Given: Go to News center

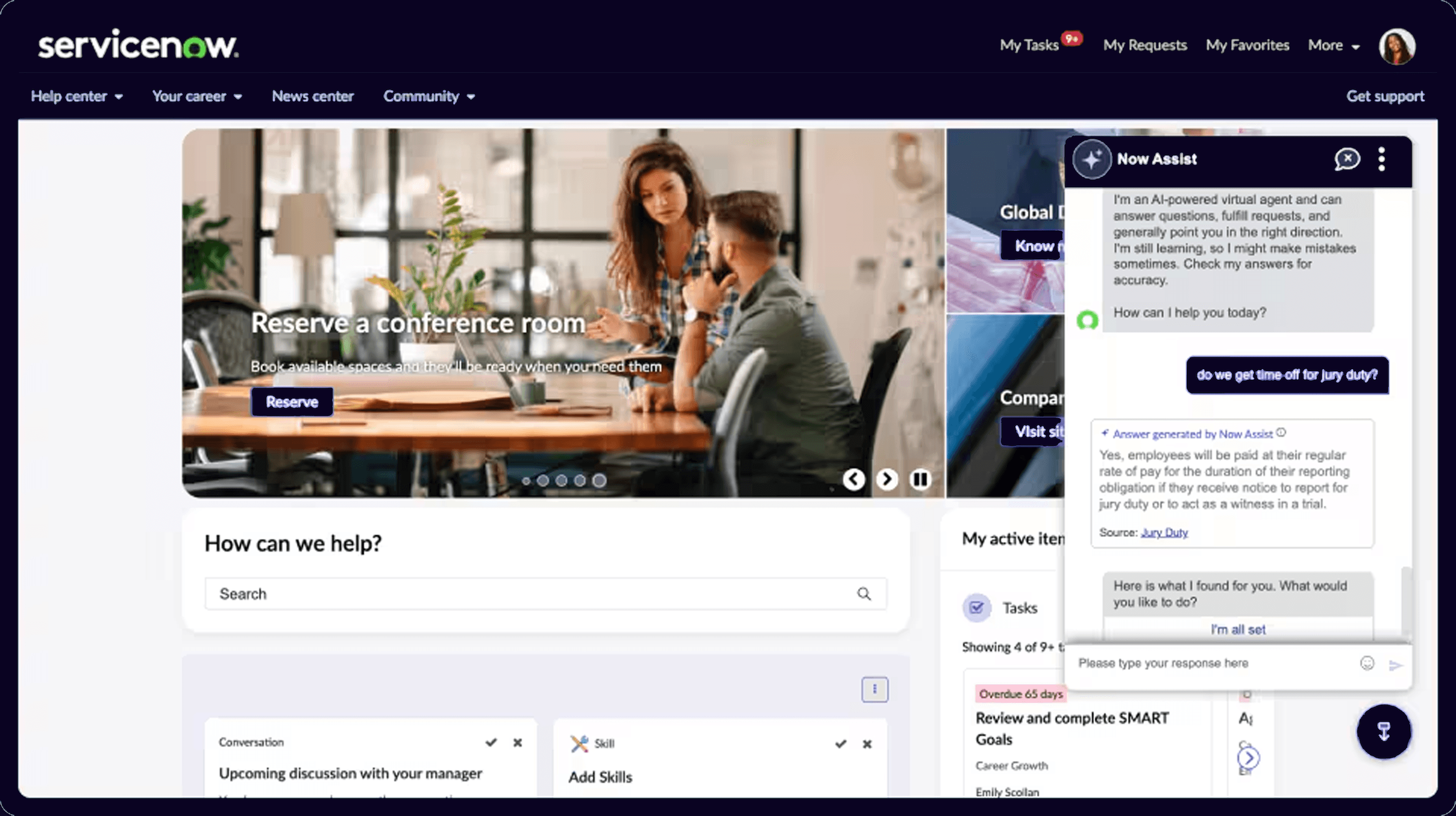Looking at the screenshot, I should [312, 96].
